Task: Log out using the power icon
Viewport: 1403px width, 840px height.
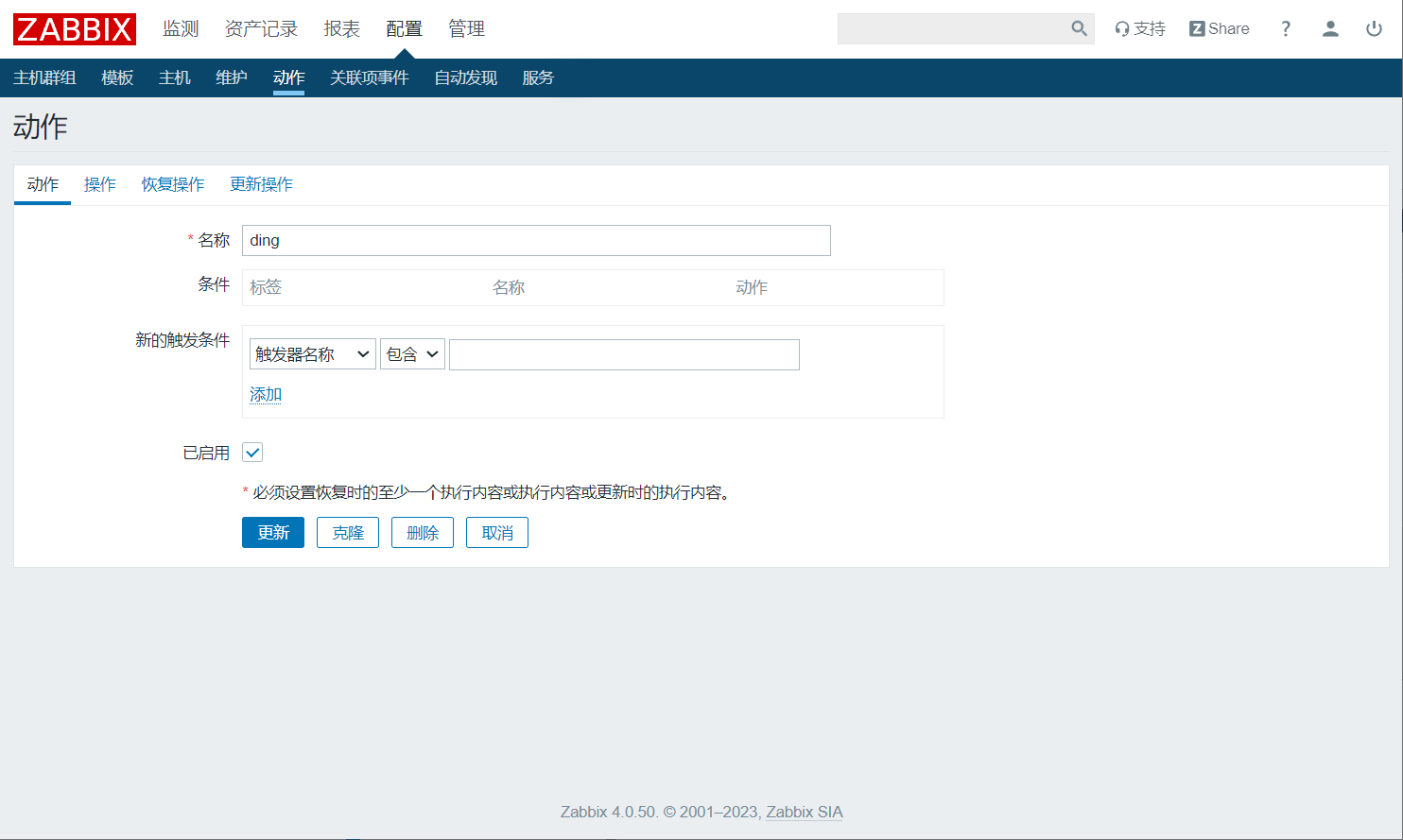Action: [1374, 29]
